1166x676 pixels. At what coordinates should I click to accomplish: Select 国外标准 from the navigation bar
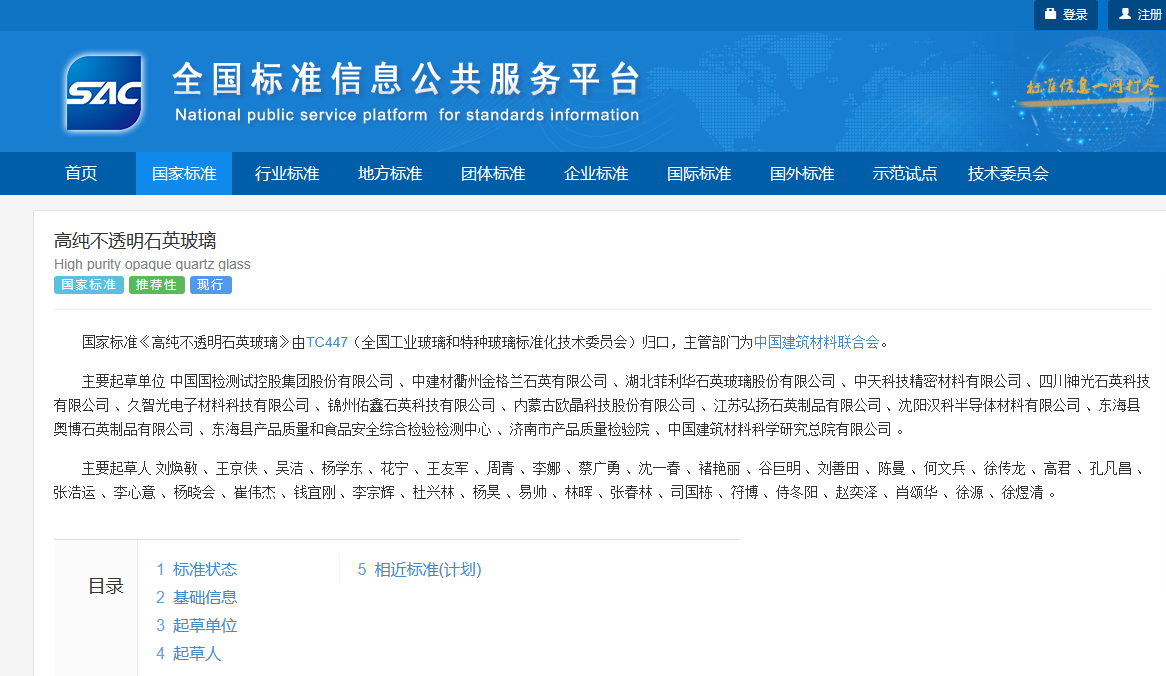pos(802,174)
